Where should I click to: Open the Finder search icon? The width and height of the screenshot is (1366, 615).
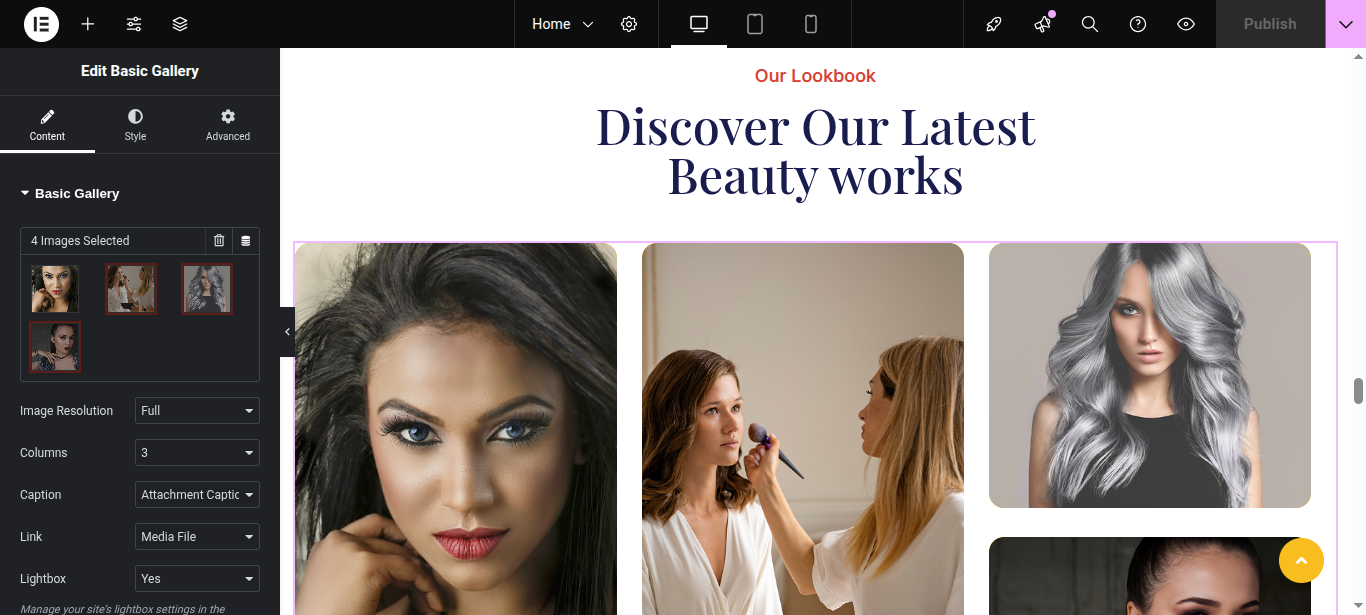click(x=1090, y=24)
